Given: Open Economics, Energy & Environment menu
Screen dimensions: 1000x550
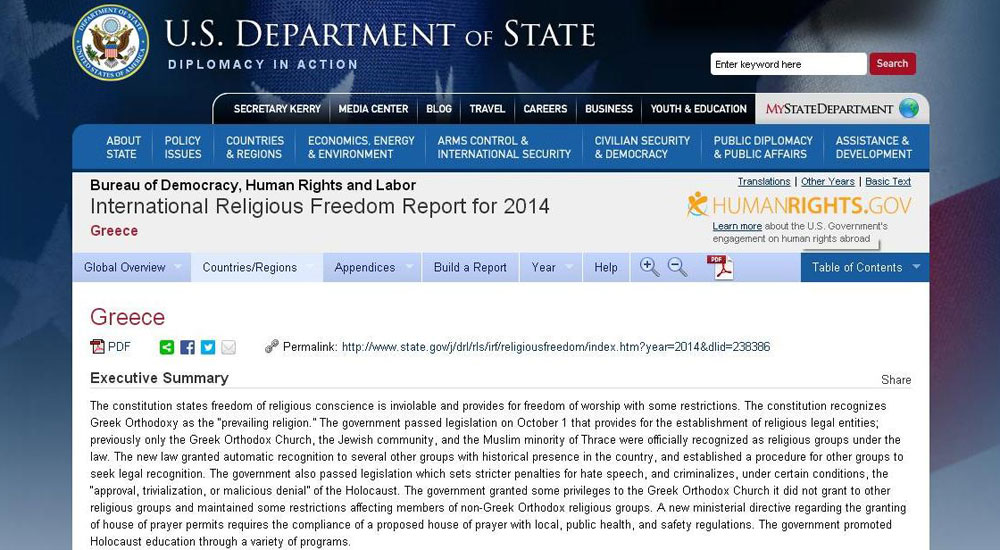Looking at the screenshot, I should 361,147.
